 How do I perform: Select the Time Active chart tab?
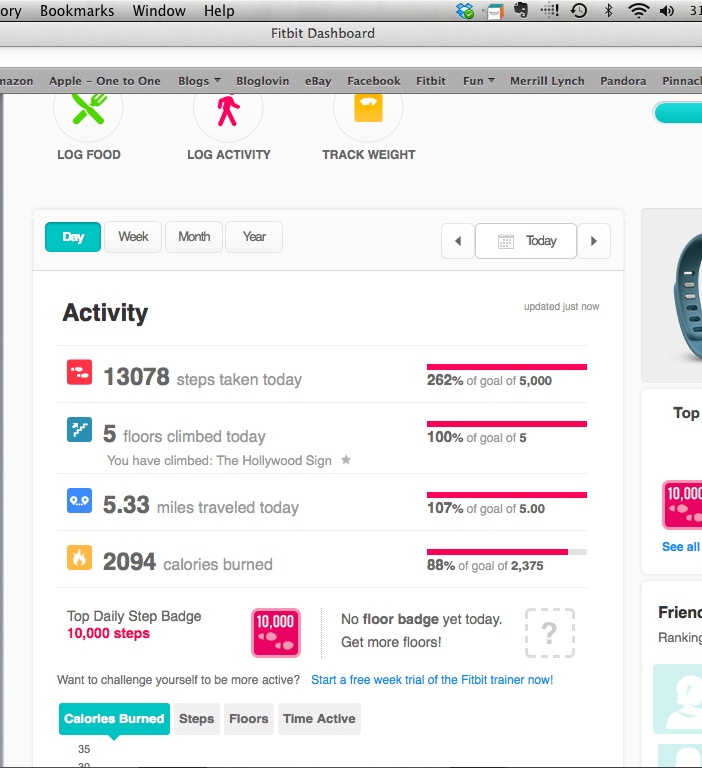click(x=319, y=719)
